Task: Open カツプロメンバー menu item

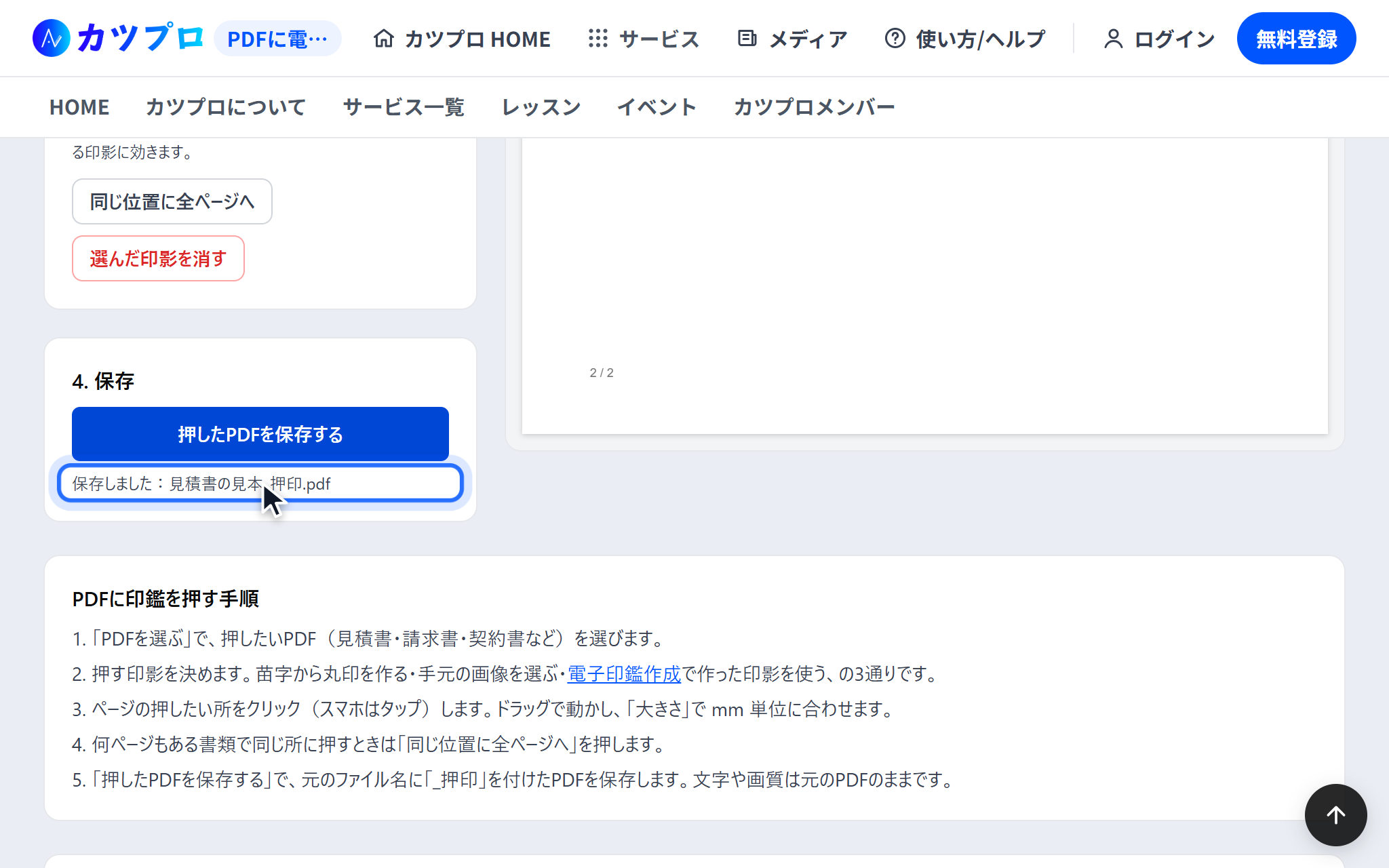Action: [814, 107]
